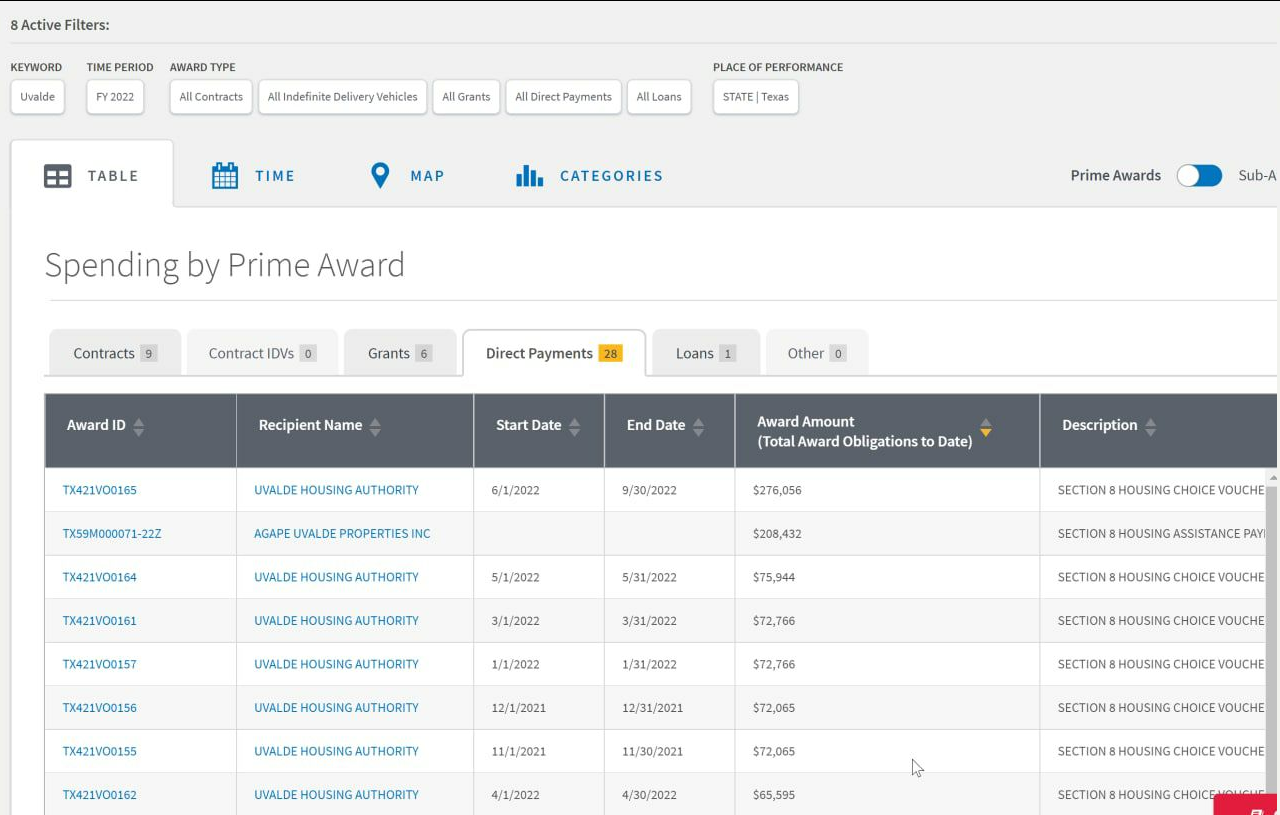The width and height of the screenshot is (1280, 815).
Task: Open Uvalde Housing Authority recipient for TX421VO0156
Action: click(x=336, y=708)
